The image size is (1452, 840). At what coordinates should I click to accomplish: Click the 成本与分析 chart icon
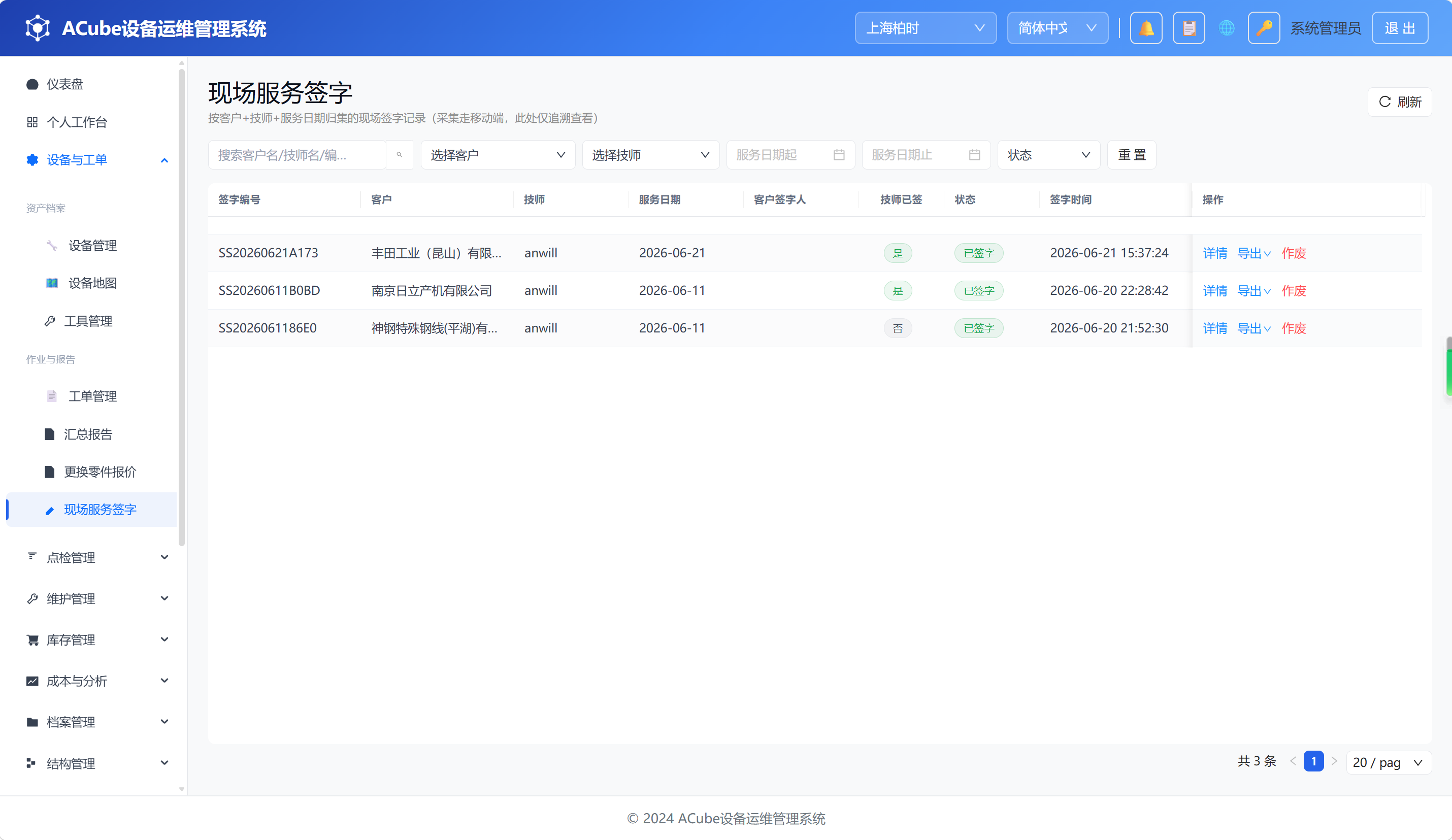(32, 681)
